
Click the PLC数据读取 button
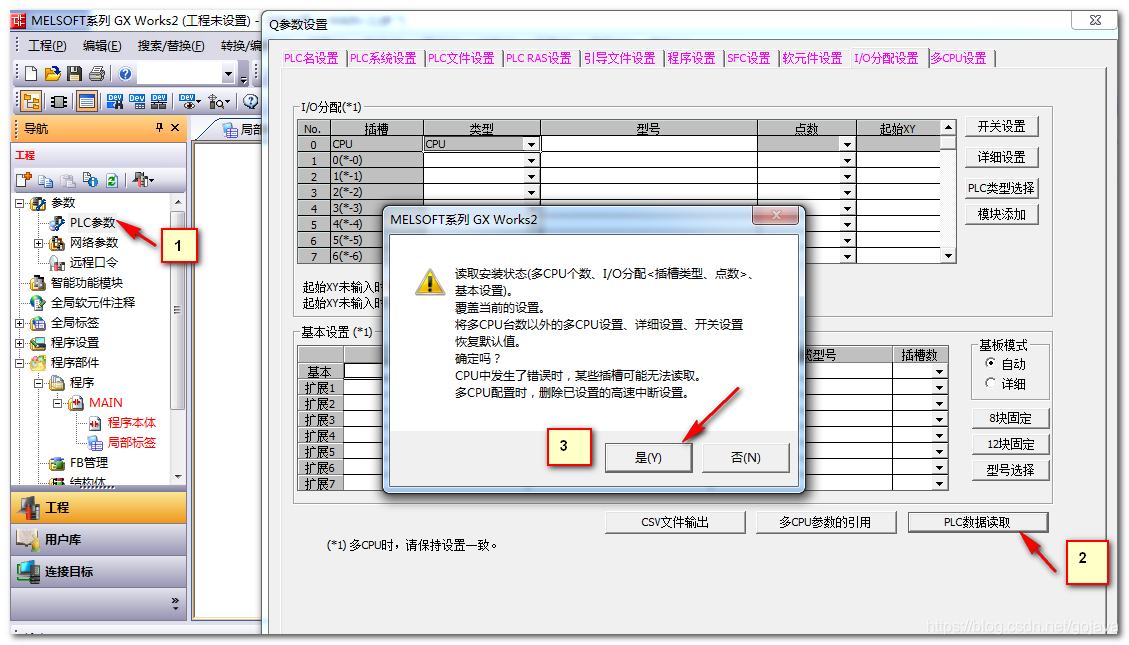pos(977,523)
